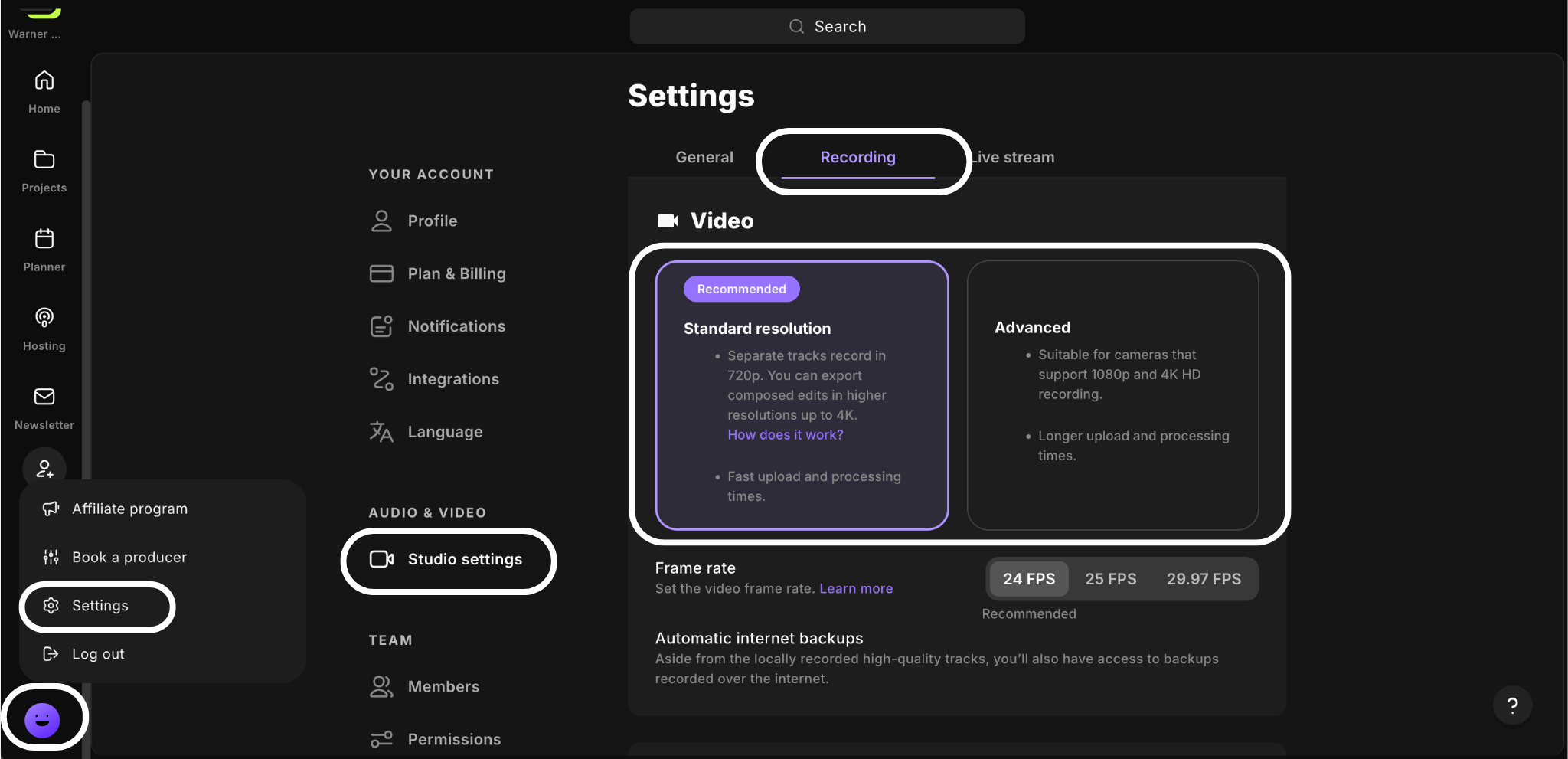Click the Integrations icon
This screenshot has width=1568, height=759.
381,379
